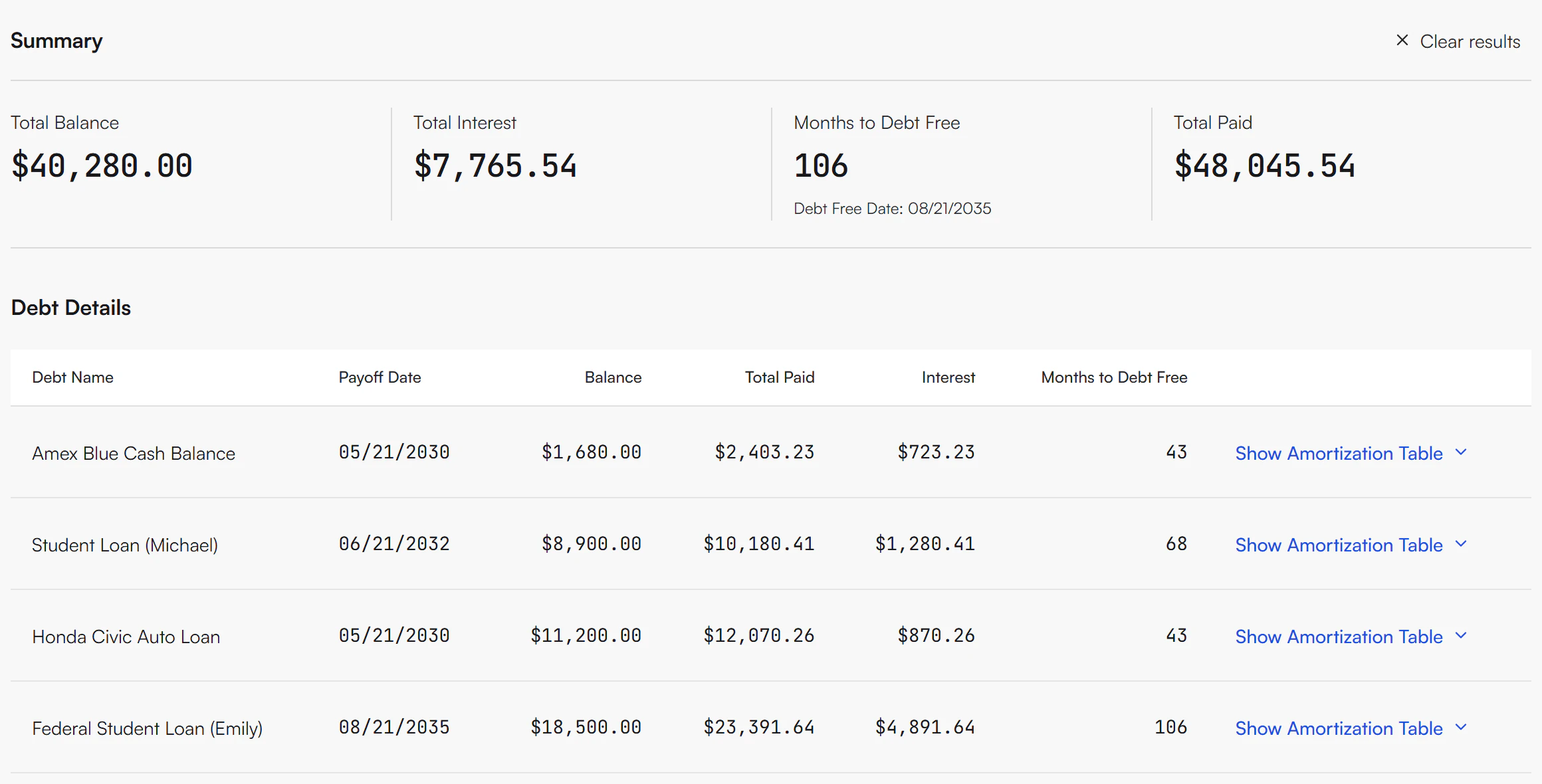
Task: Click the Balance column header
Action: tap(613, 377)
